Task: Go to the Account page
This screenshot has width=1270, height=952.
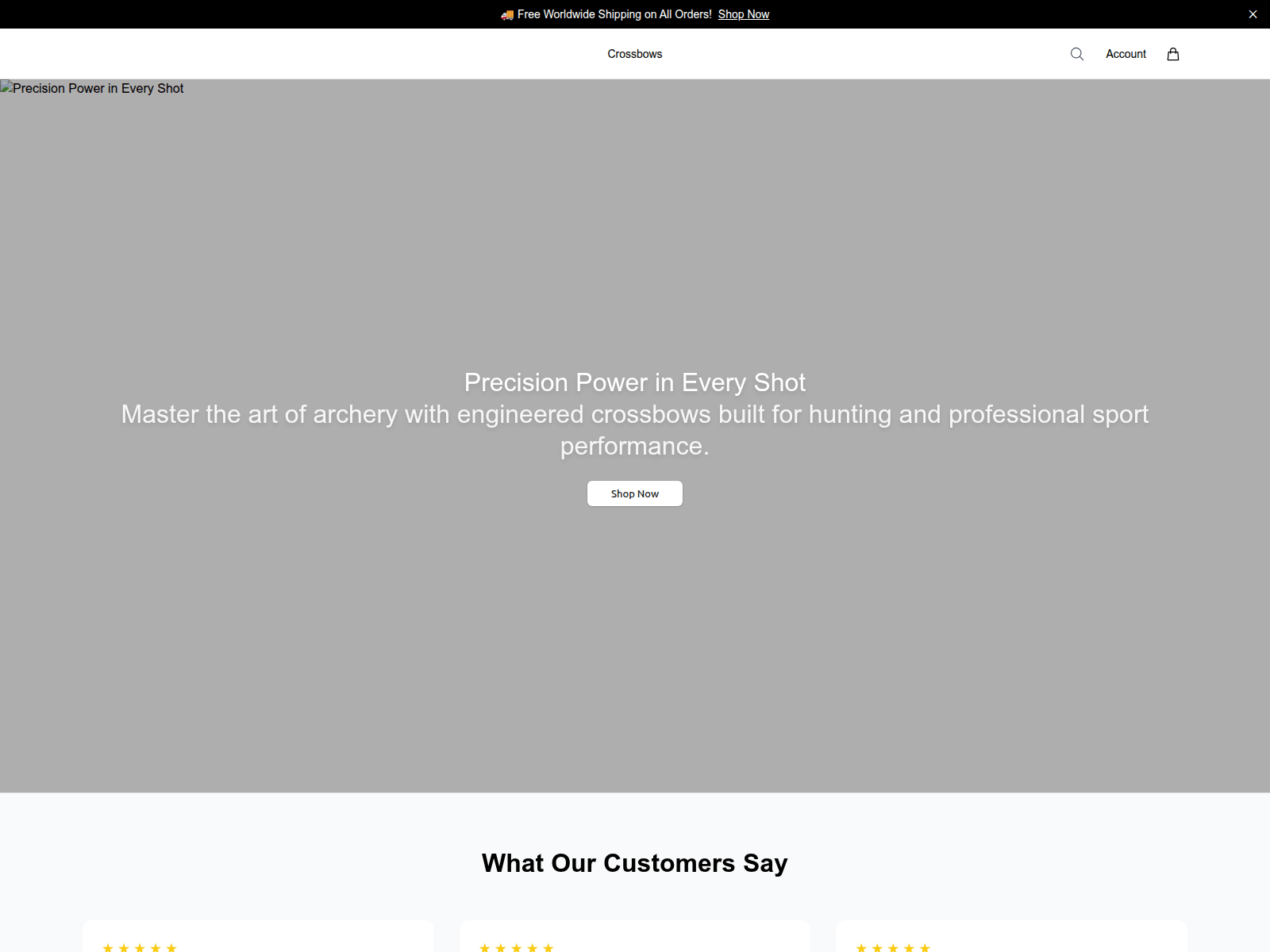Action: pyautogui.click(x=1126, y=54)
